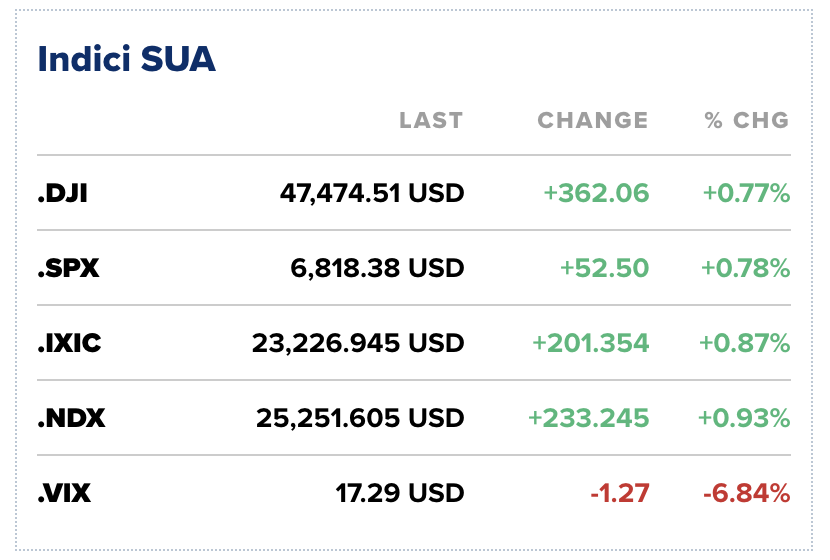
Task: Open the .DJI index row
Action: (63, 193)
